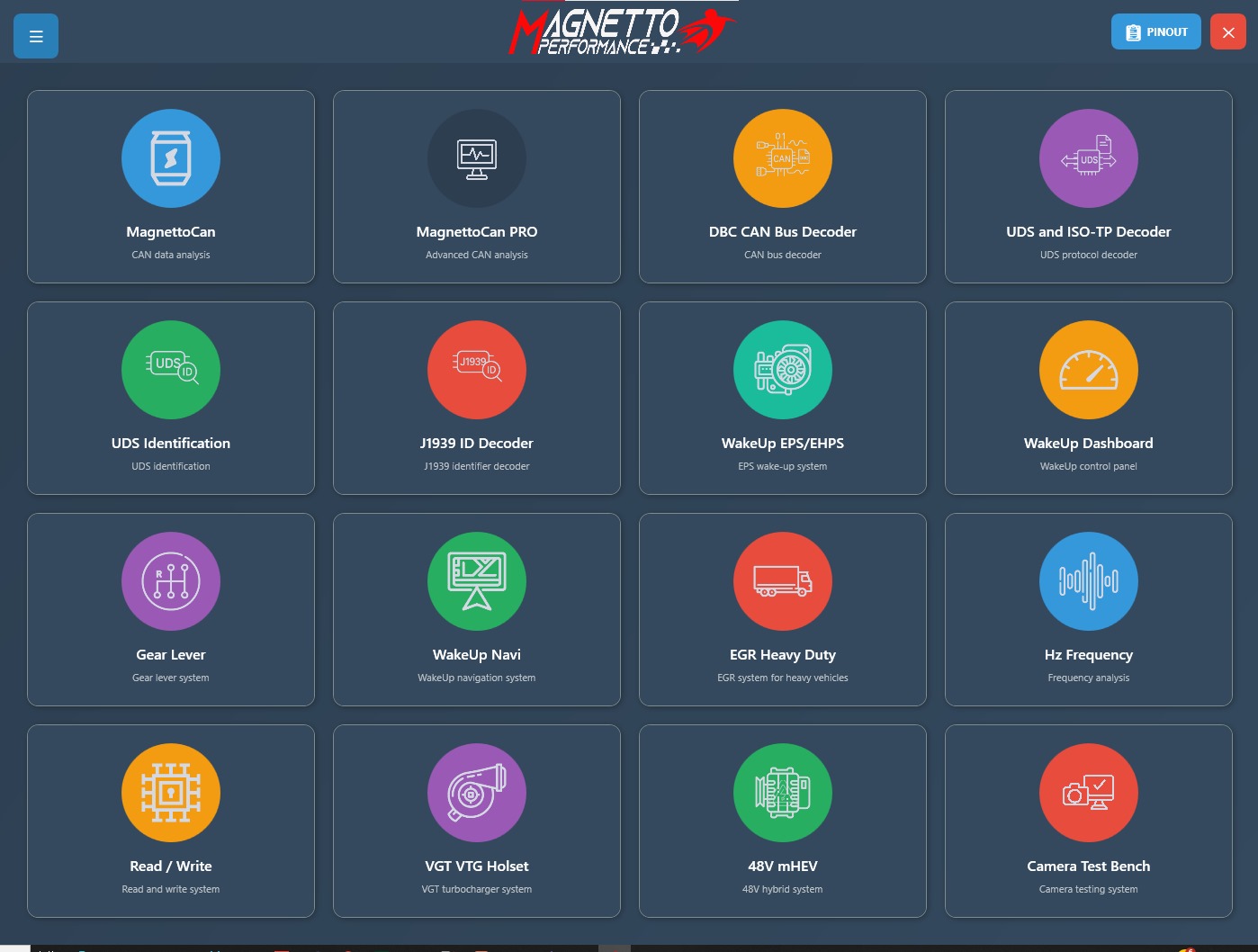
Task: Open the DBC CAN Bus Decoder icon
Action: click(783, 158)
